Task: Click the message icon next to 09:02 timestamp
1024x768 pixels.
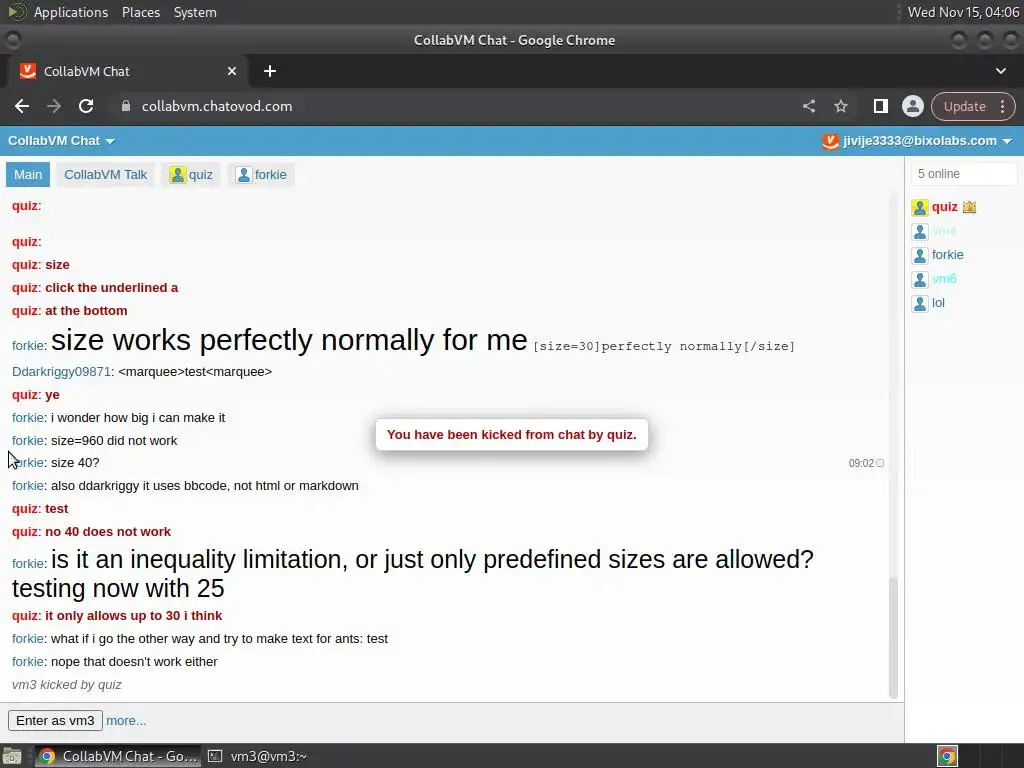Action: pos(880,463)
